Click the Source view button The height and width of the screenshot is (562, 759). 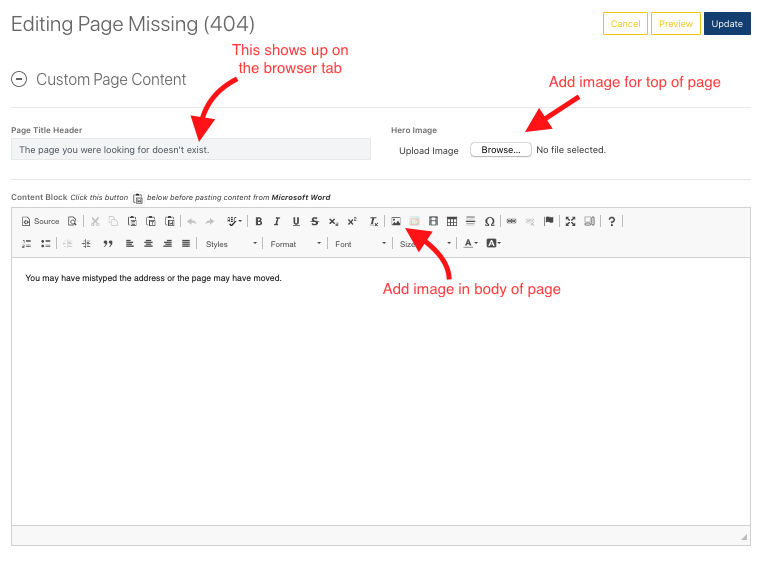coord(40,221)
